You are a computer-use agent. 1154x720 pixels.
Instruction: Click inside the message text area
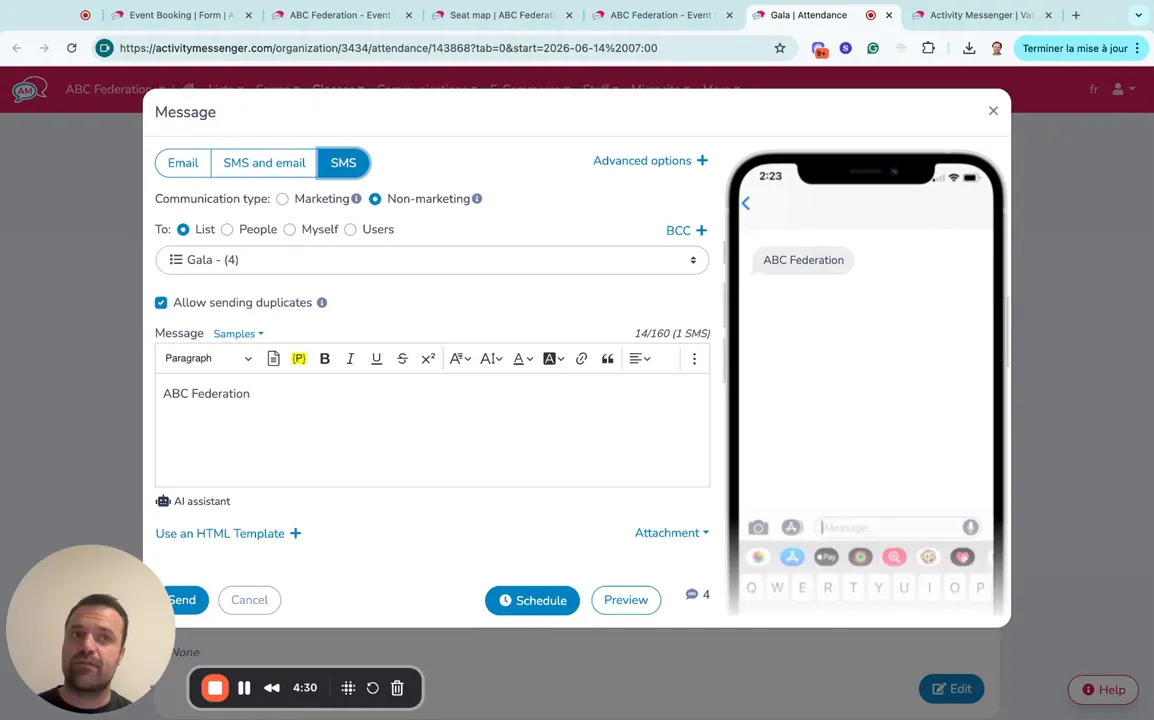(433, 431)
